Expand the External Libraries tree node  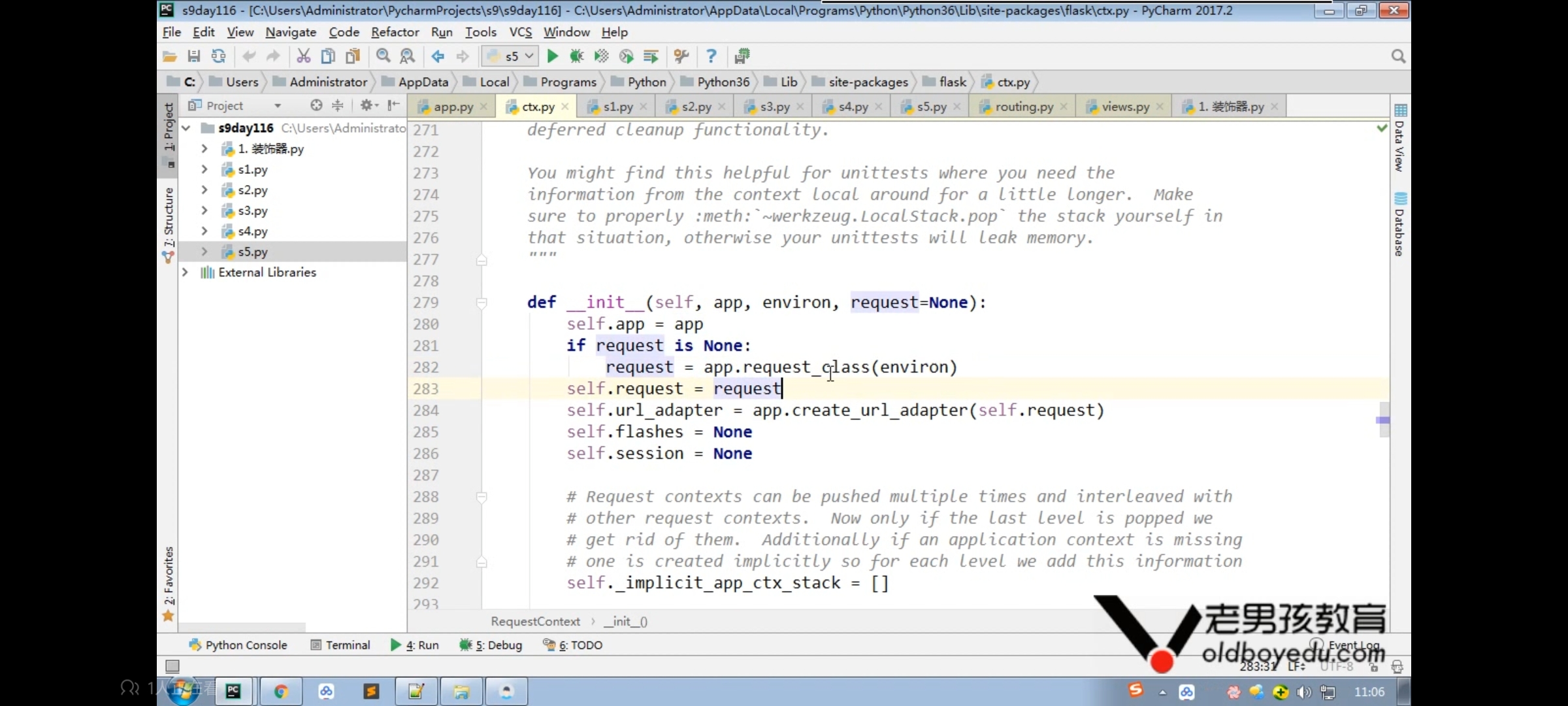pyautogui.click(x=186, y=272)
